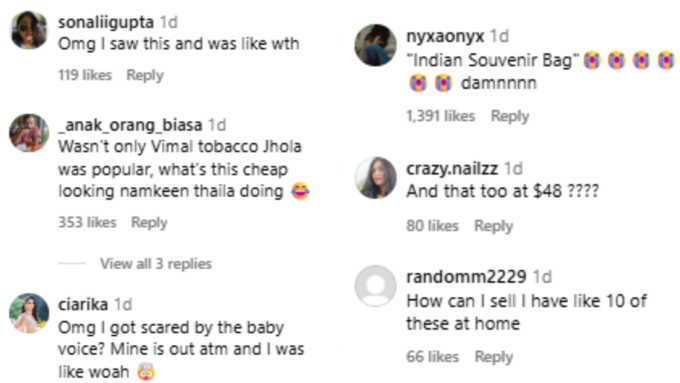Reply to crazy.nailzz's $48 comment

pyautogui.click(x=494, y=226)
